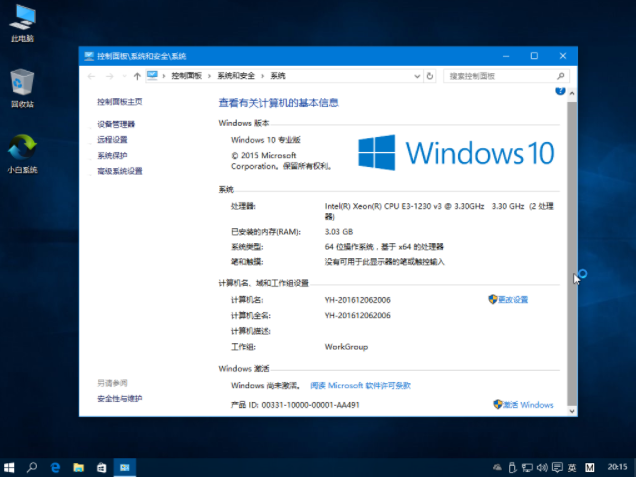This screenshot has height=478, width=636.
Task: Open the network tray icon
Action: (527, 468)
